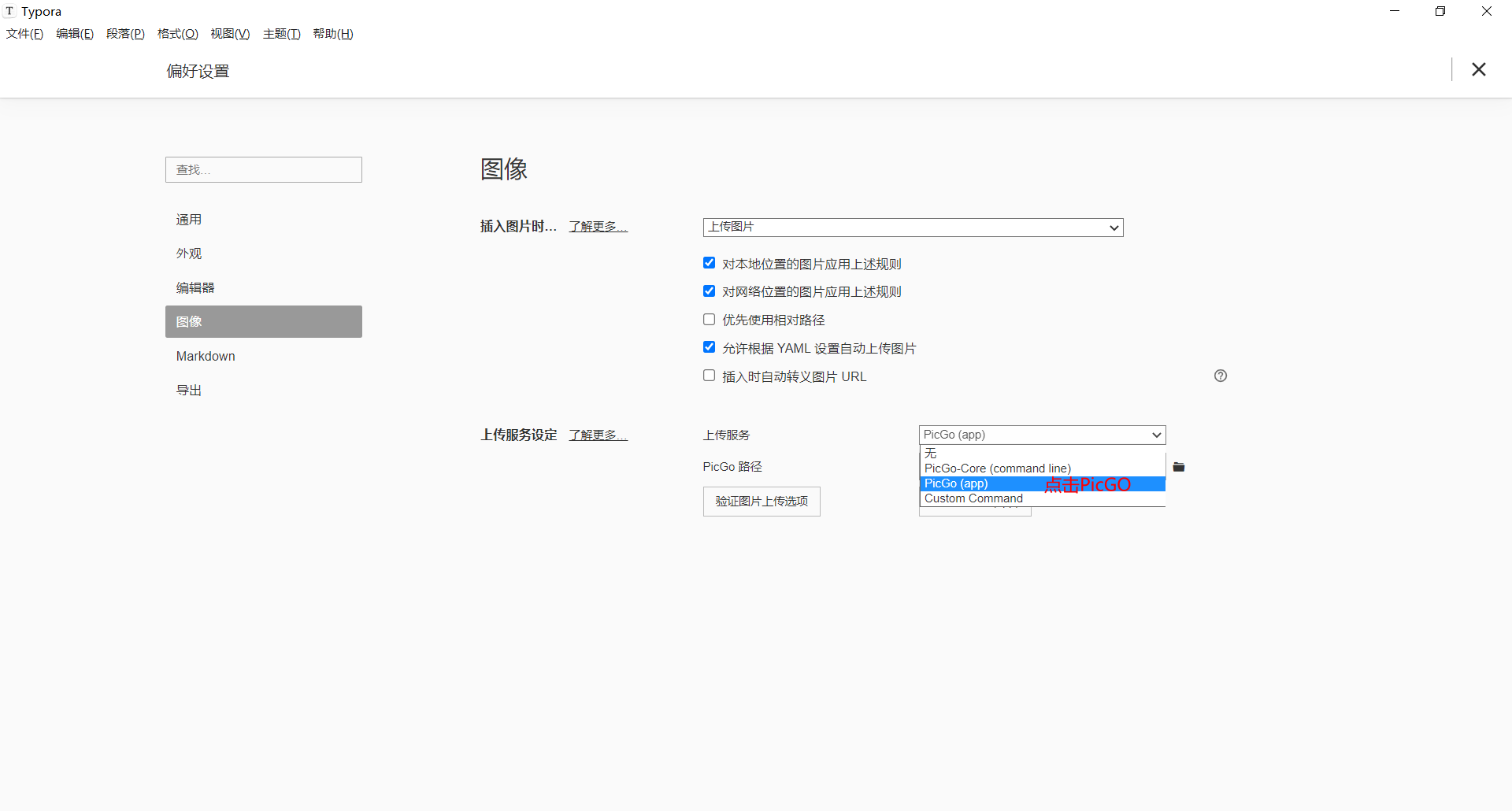The height and width of the screenshot is (811, 1512).
Task: Enable auto escape image URL on insert
Action: 709,376
